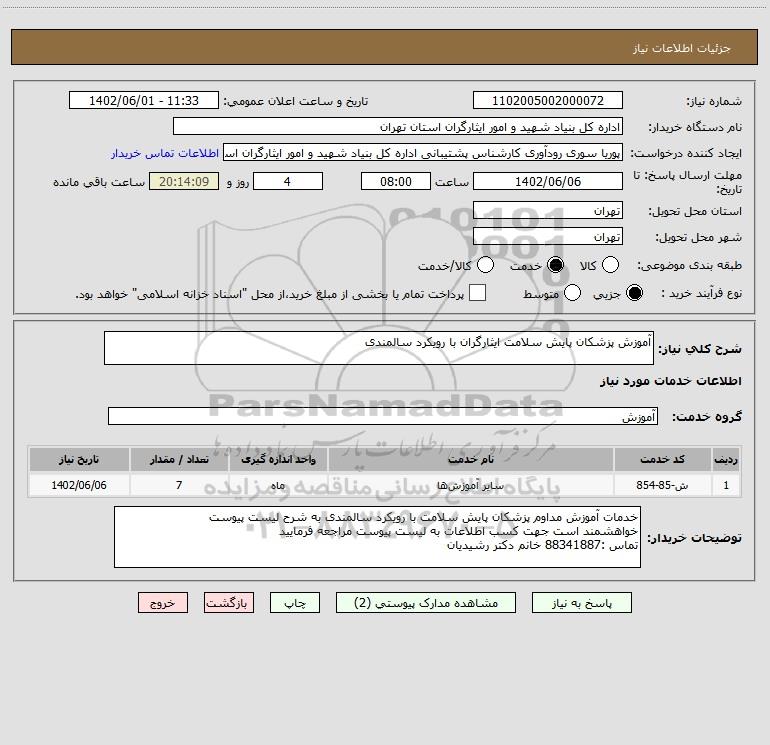
Task: Open مشاهده مدارک پیوستی (2) button
Action: [x=426, y=603]
